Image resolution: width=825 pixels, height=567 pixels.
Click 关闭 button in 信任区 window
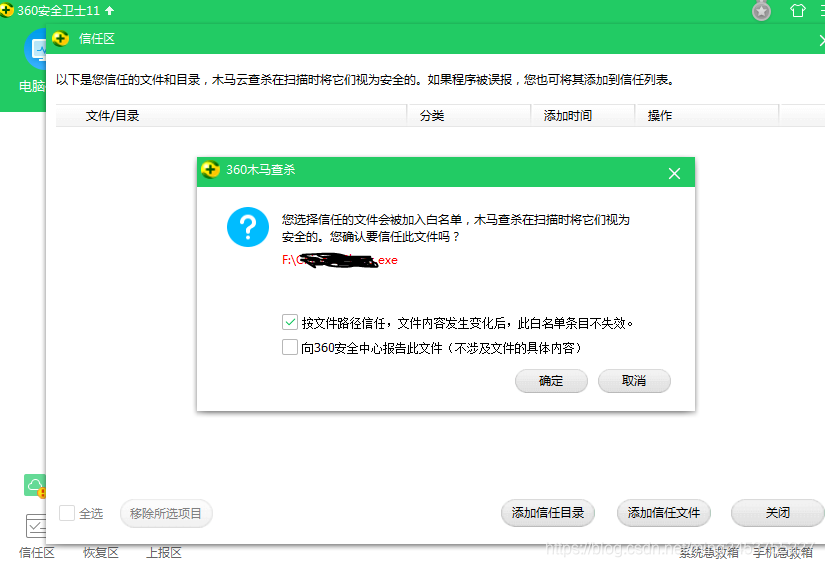(778, 513)
